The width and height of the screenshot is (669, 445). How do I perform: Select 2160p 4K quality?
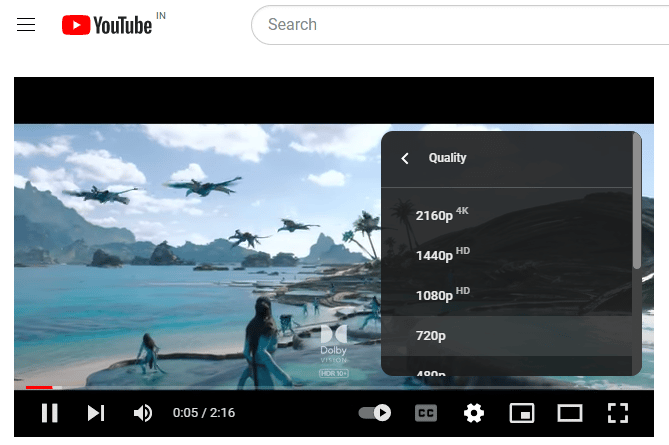(506, 215)
